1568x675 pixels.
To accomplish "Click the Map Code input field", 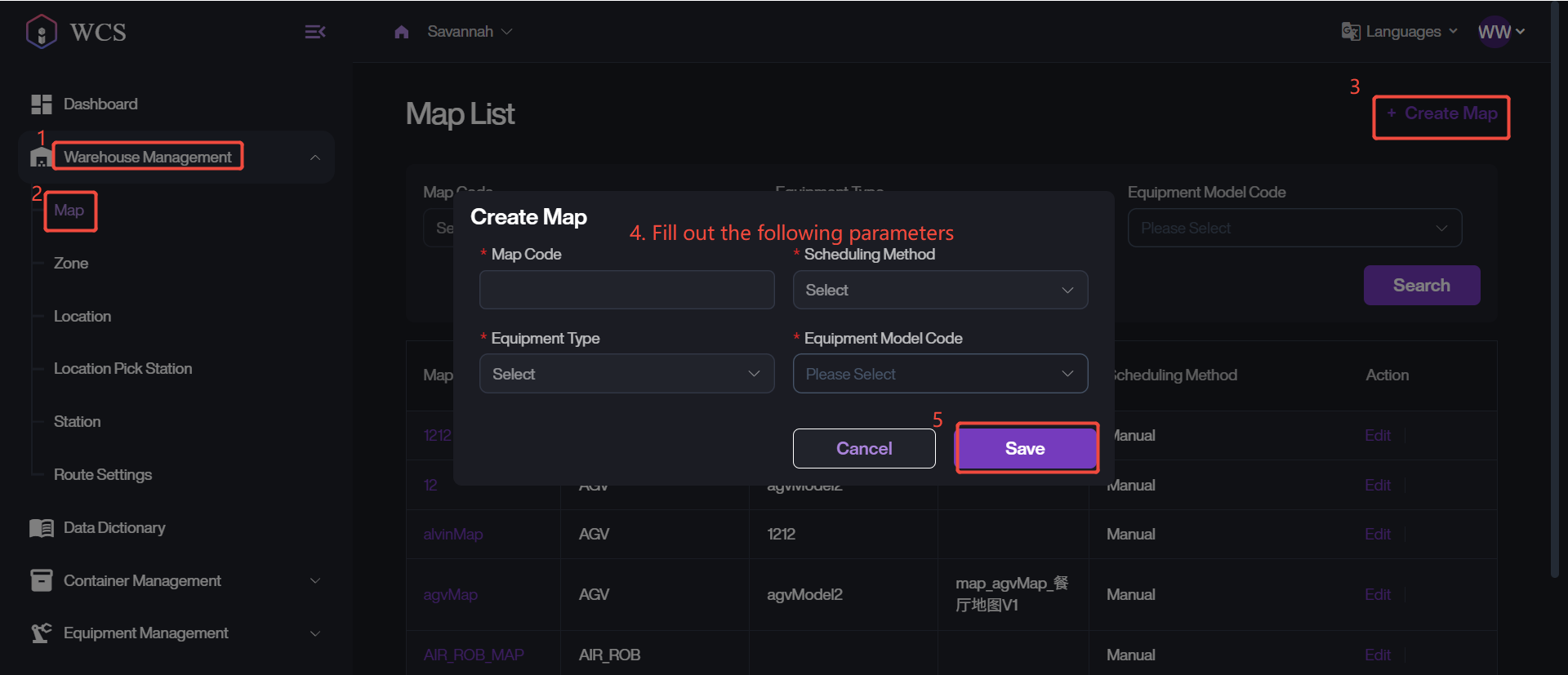I will [x=626, y=291].
